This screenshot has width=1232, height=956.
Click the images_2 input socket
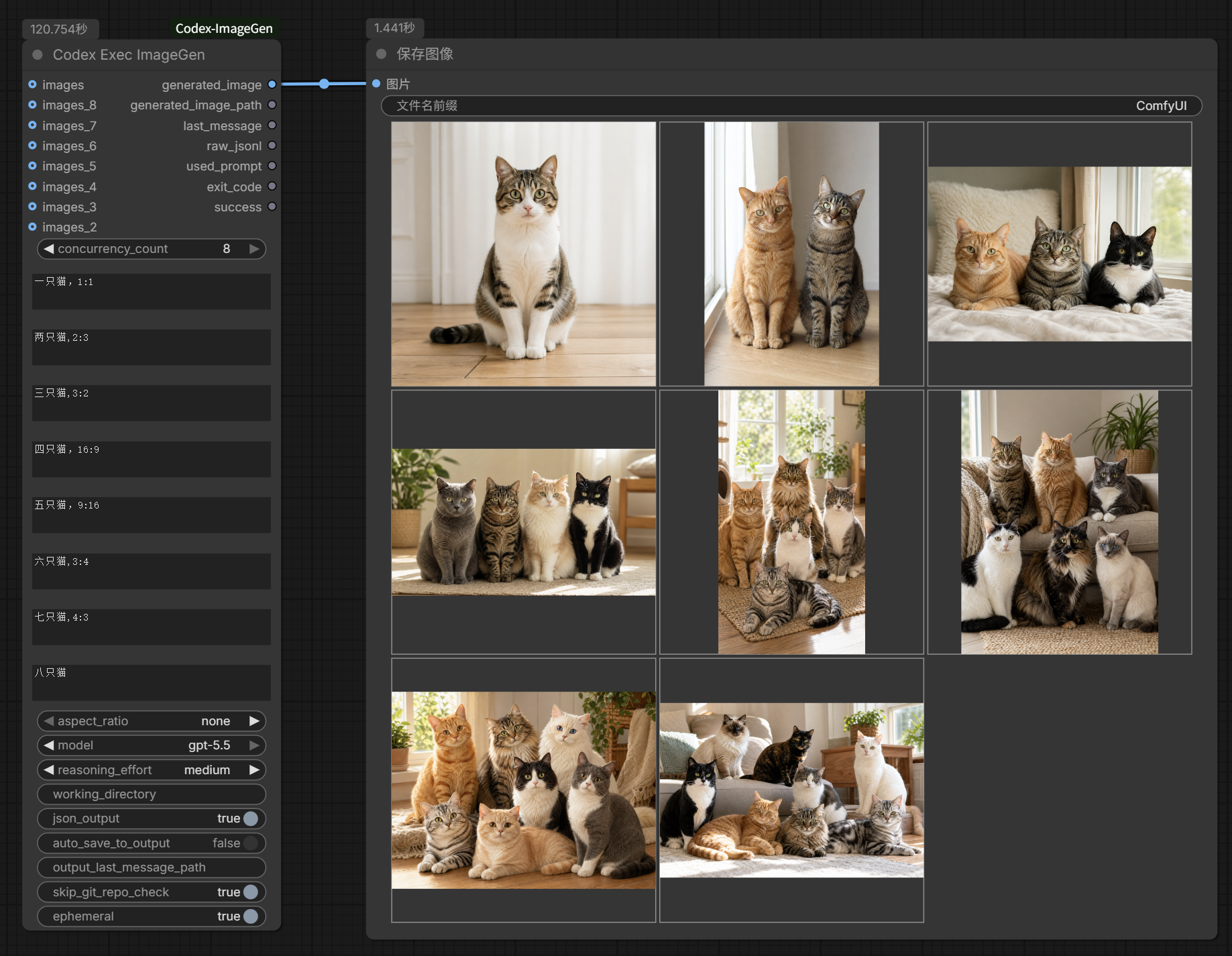(x=32, y=227)
